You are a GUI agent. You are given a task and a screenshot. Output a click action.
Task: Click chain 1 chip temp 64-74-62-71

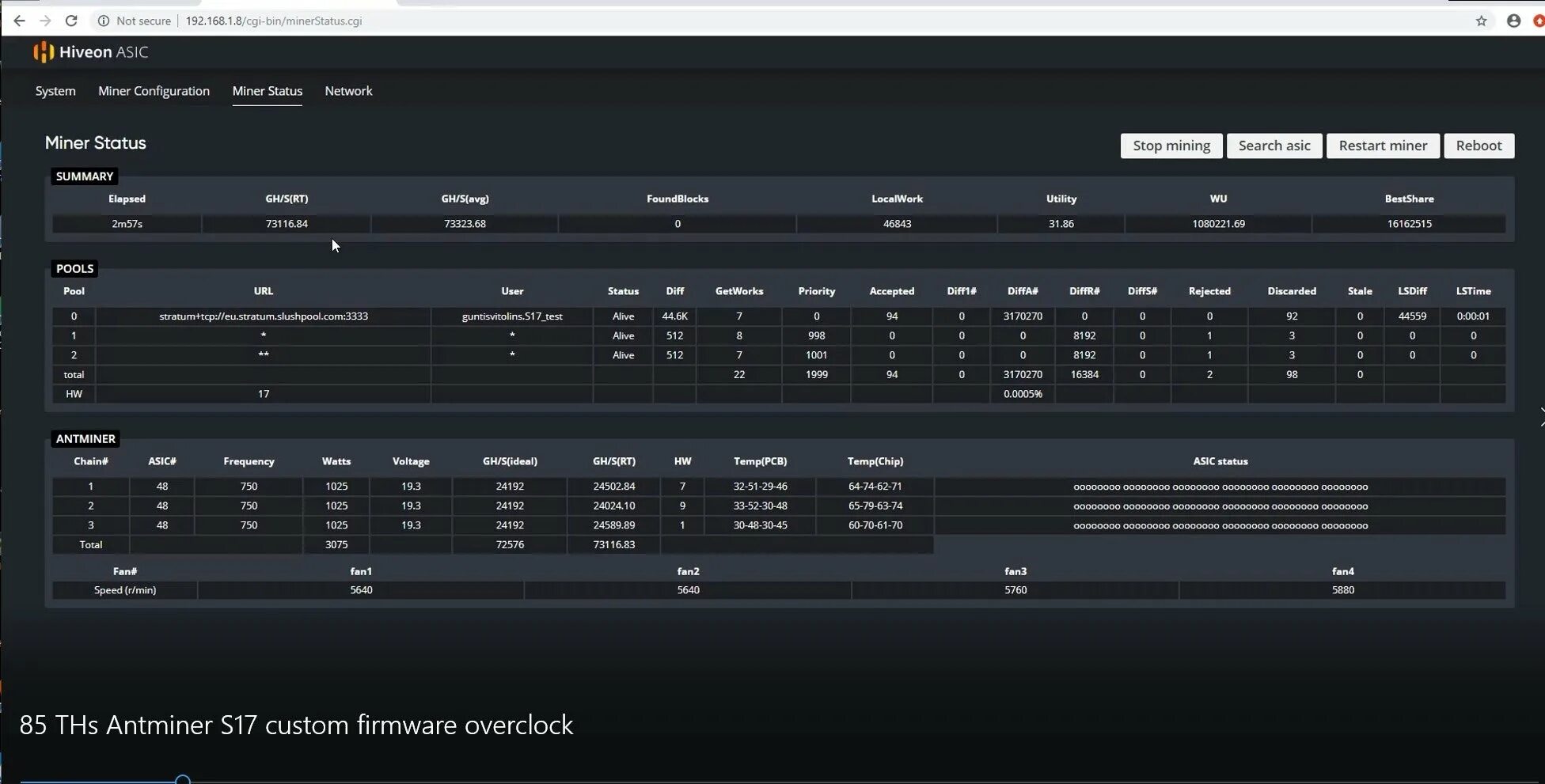click(875, 487)
